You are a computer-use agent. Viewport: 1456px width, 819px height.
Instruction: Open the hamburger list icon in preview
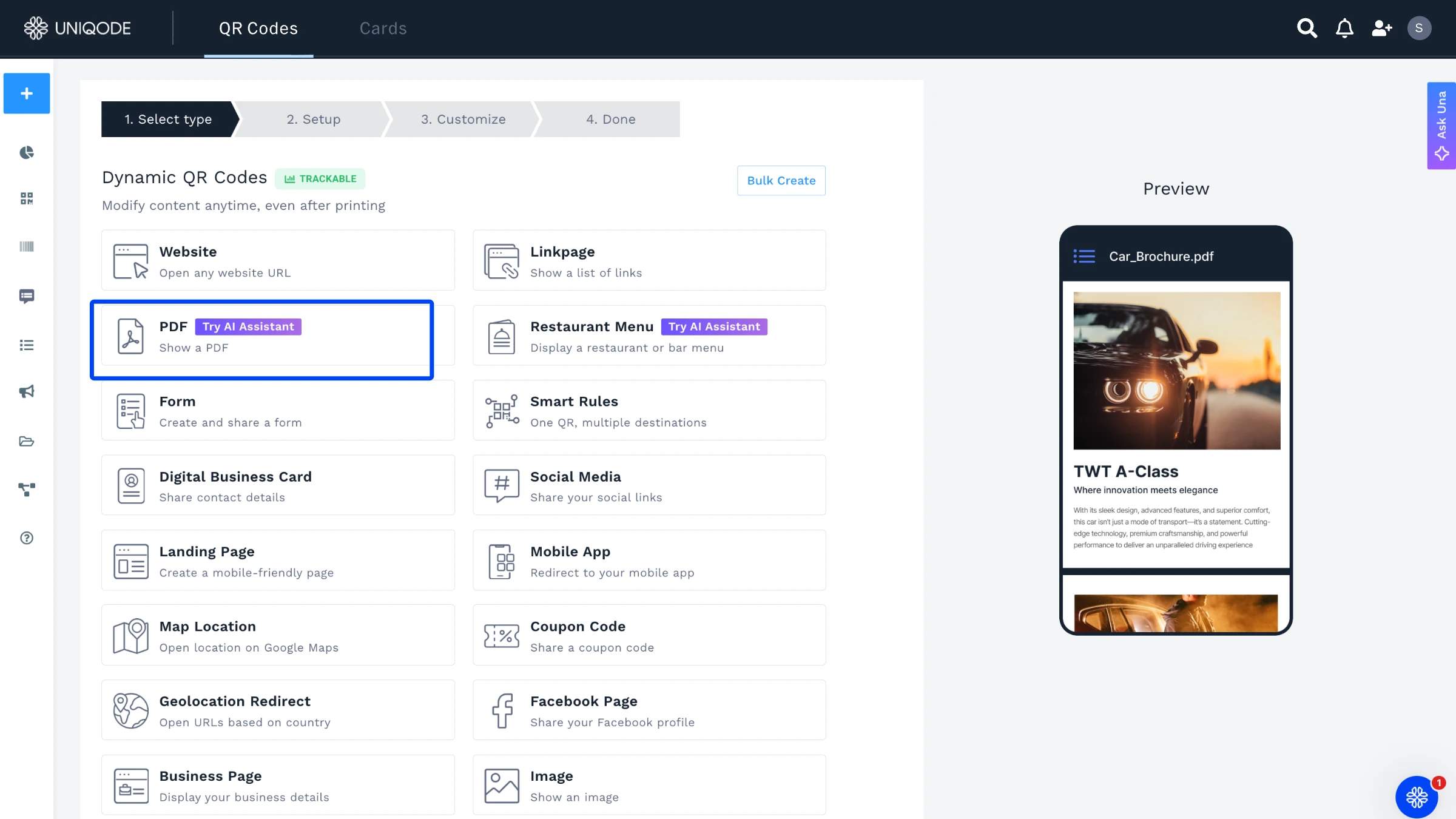1084,256
